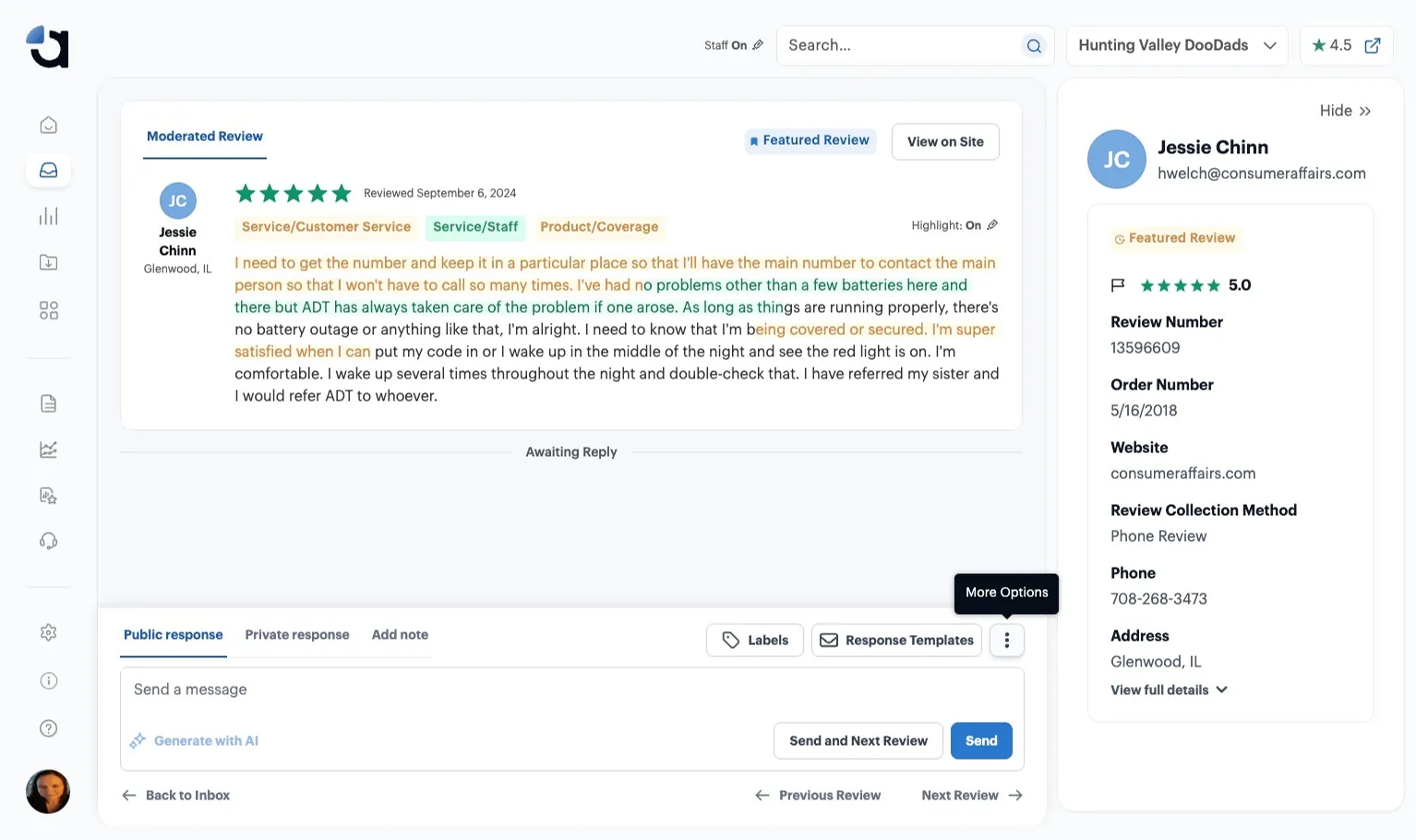Open the user profile avatar photo

pos(48,792)
